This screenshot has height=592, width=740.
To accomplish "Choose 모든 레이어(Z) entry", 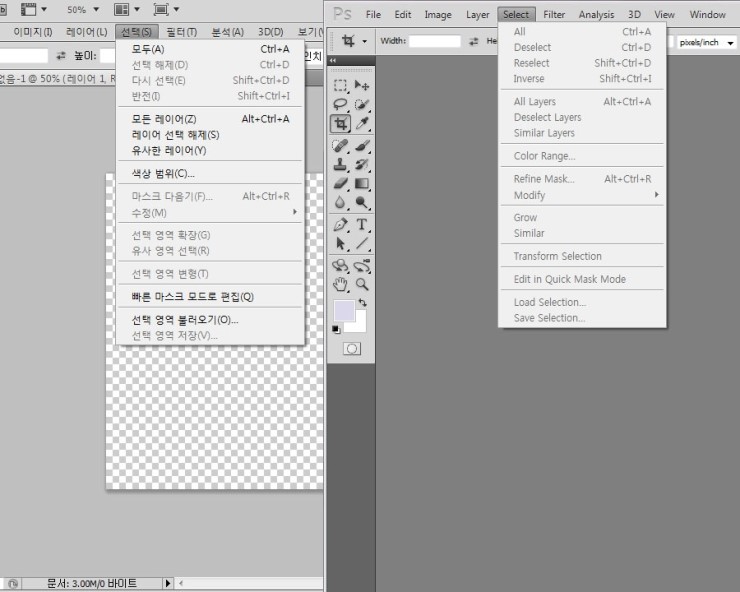I will tap(210, 119).
